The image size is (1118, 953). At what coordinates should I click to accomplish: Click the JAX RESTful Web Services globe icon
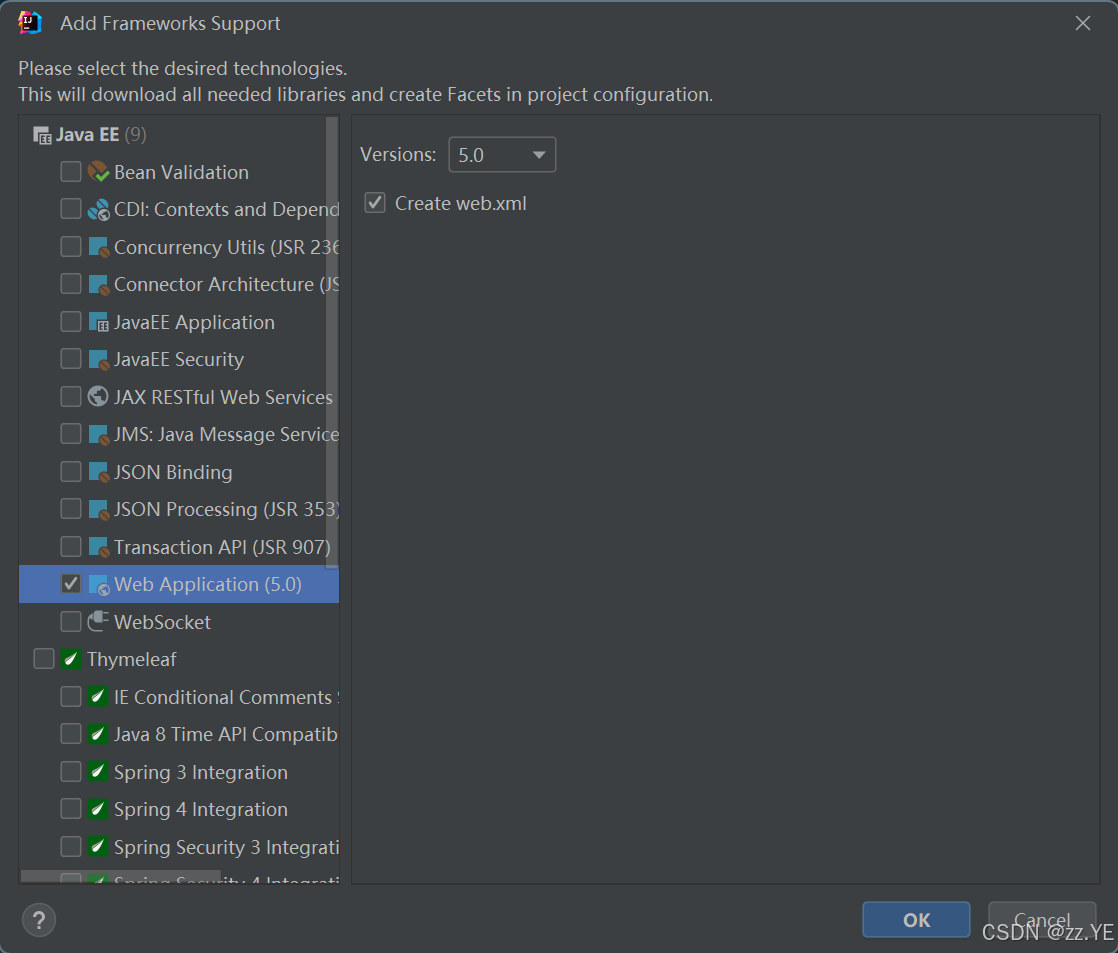coord(98,396)
